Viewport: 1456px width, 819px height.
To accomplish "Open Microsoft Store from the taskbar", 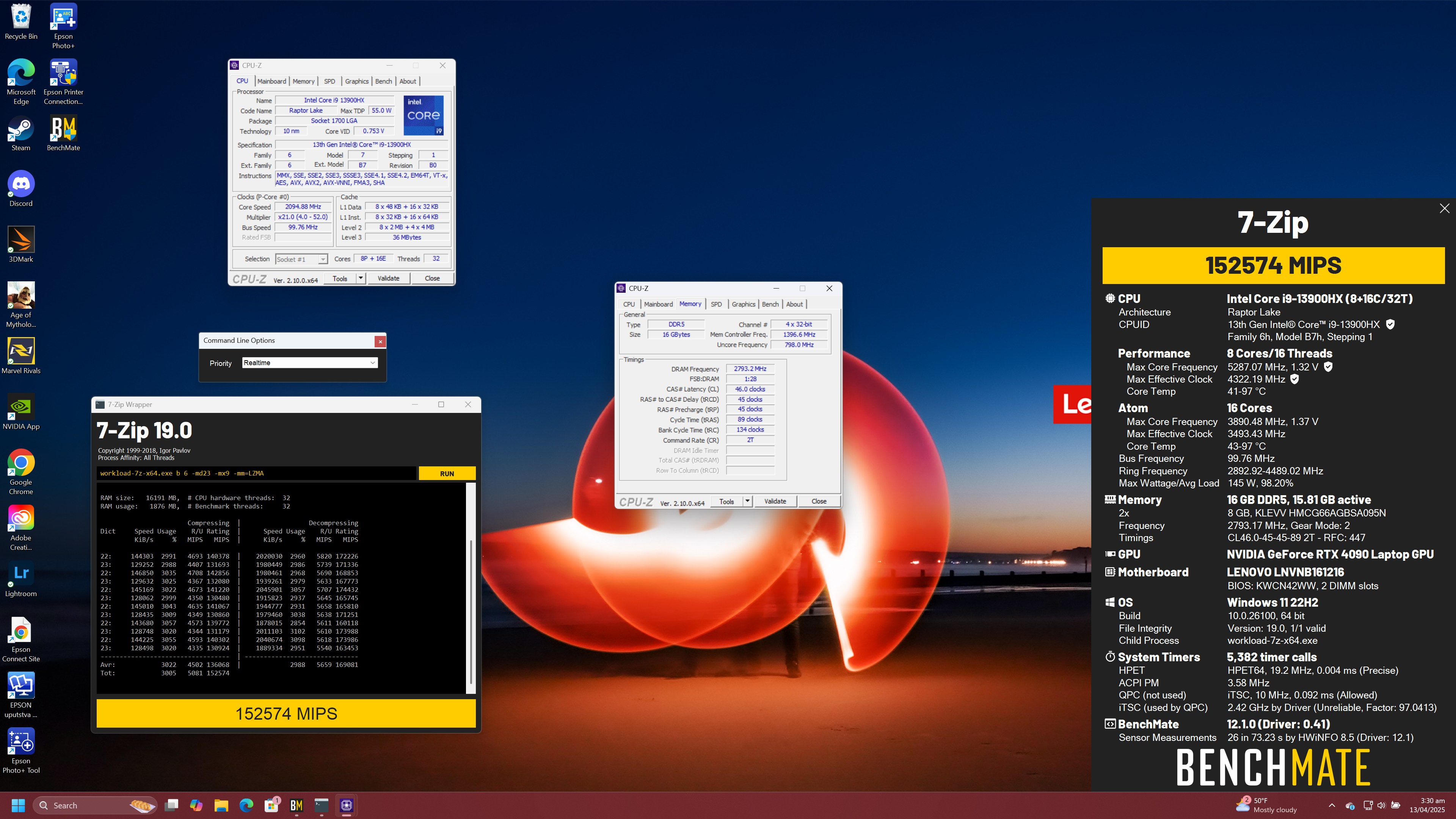I will click(x=271, y=805).
